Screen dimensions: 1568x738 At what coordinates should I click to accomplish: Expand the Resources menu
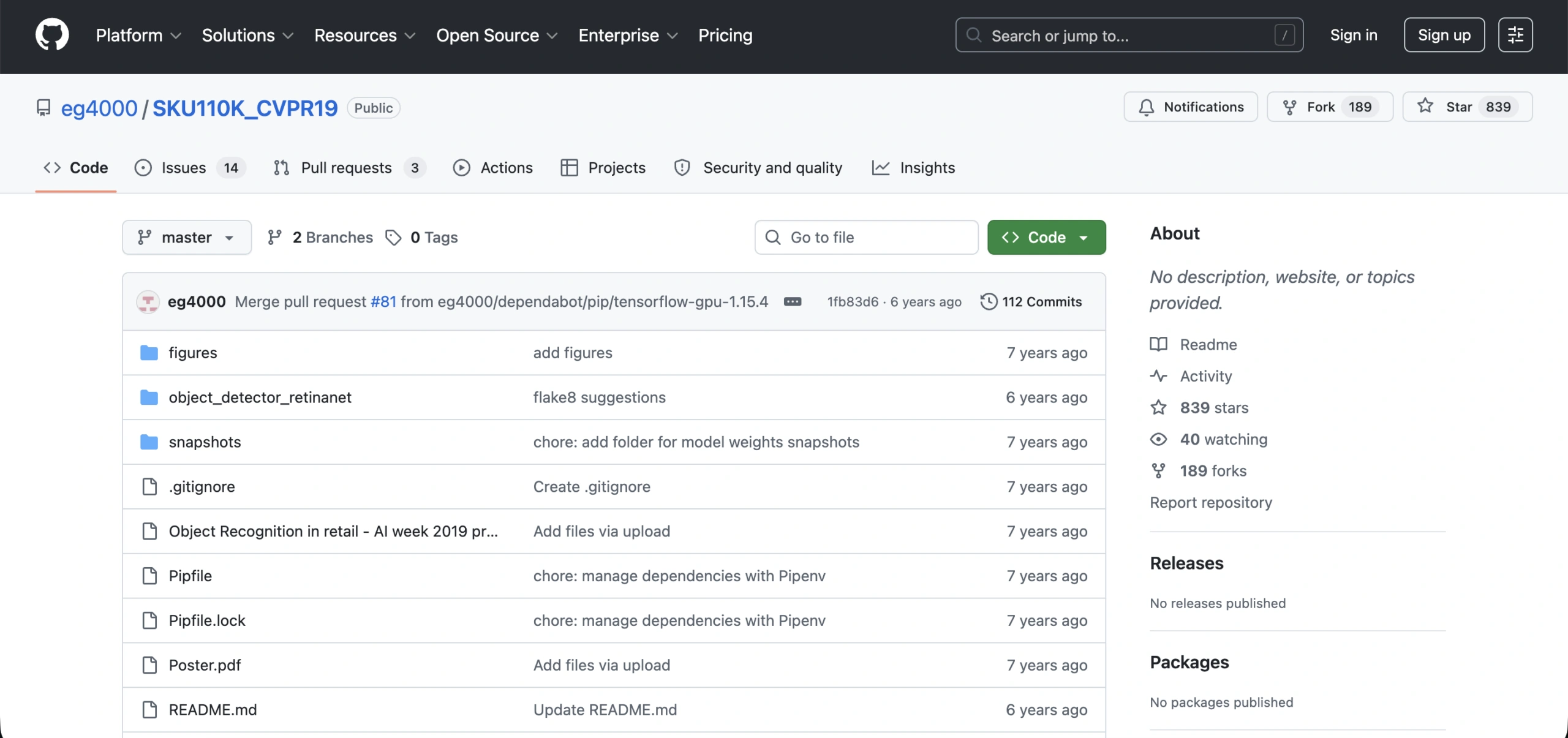364,36
